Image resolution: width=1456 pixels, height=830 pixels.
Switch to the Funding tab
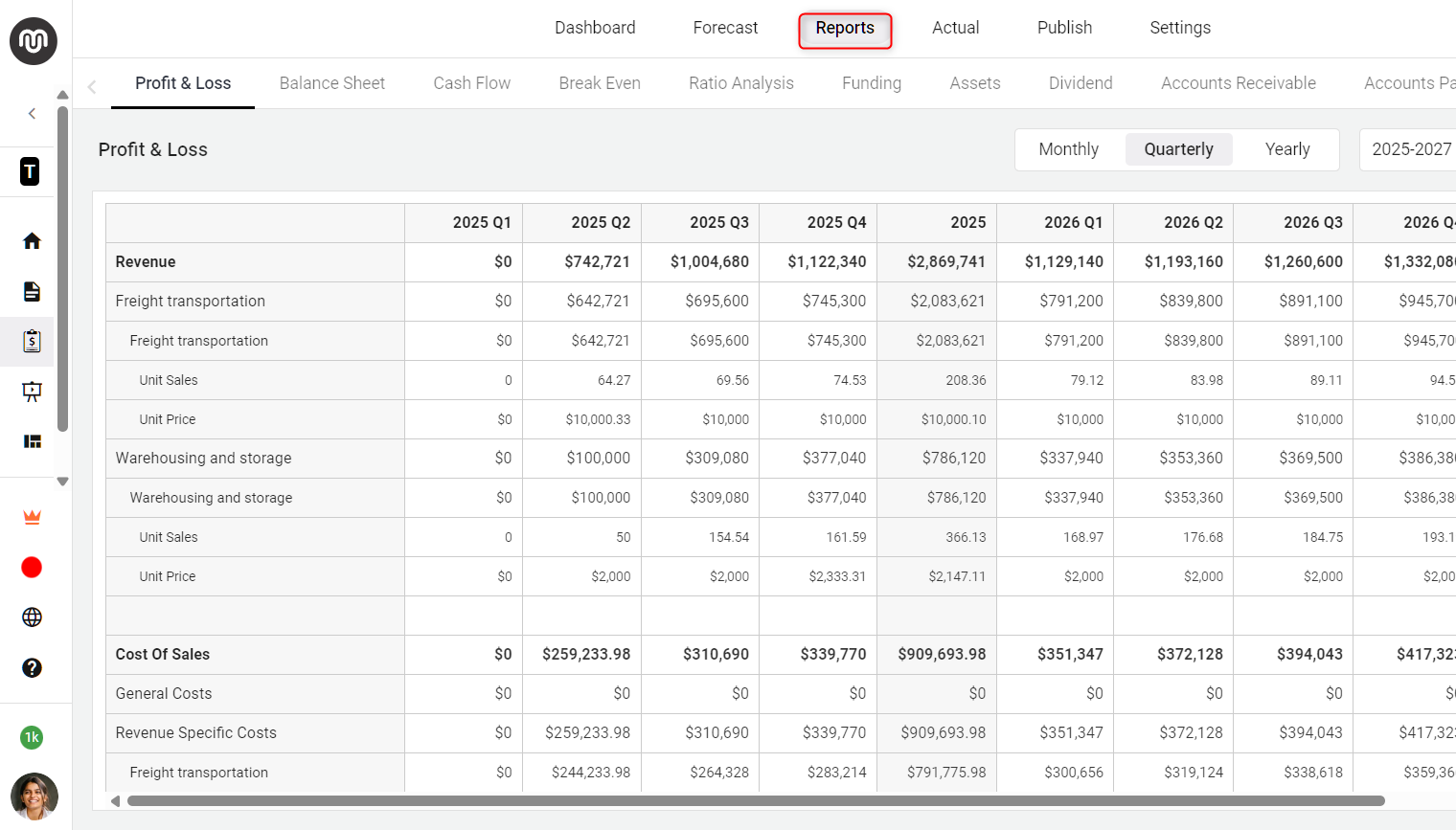pos(872,83)
